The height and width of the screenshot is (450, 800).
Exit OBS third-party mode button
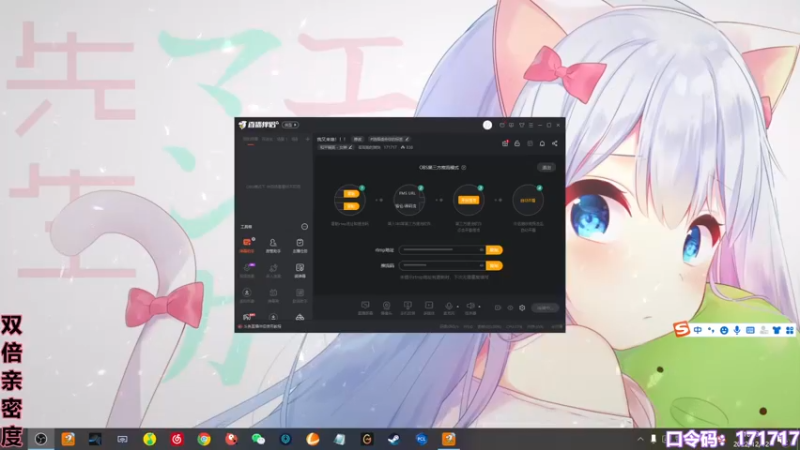pos(546,167)
